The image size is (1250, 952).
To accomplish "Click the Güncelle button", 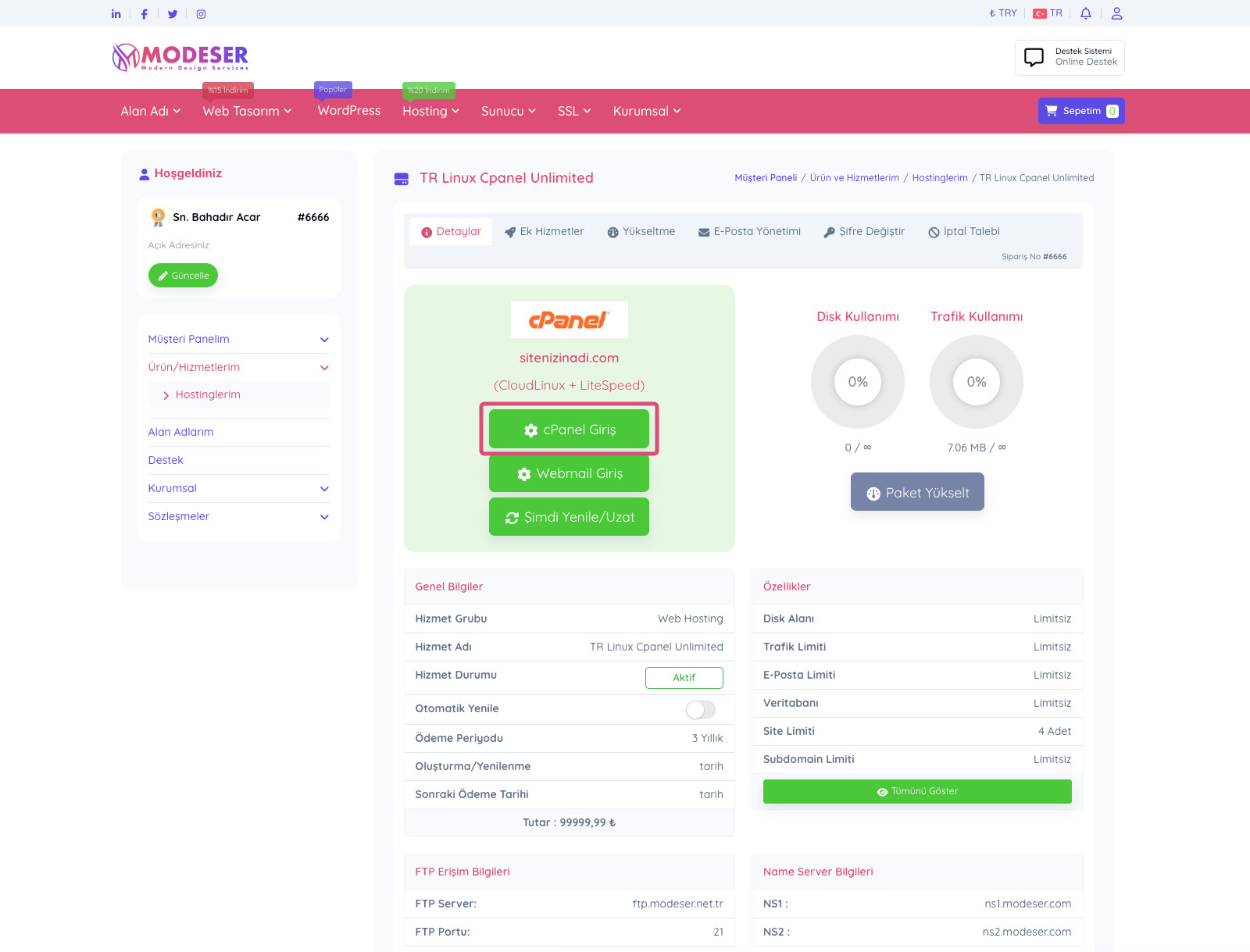I will pyautogui.click(x=183, y=276).
